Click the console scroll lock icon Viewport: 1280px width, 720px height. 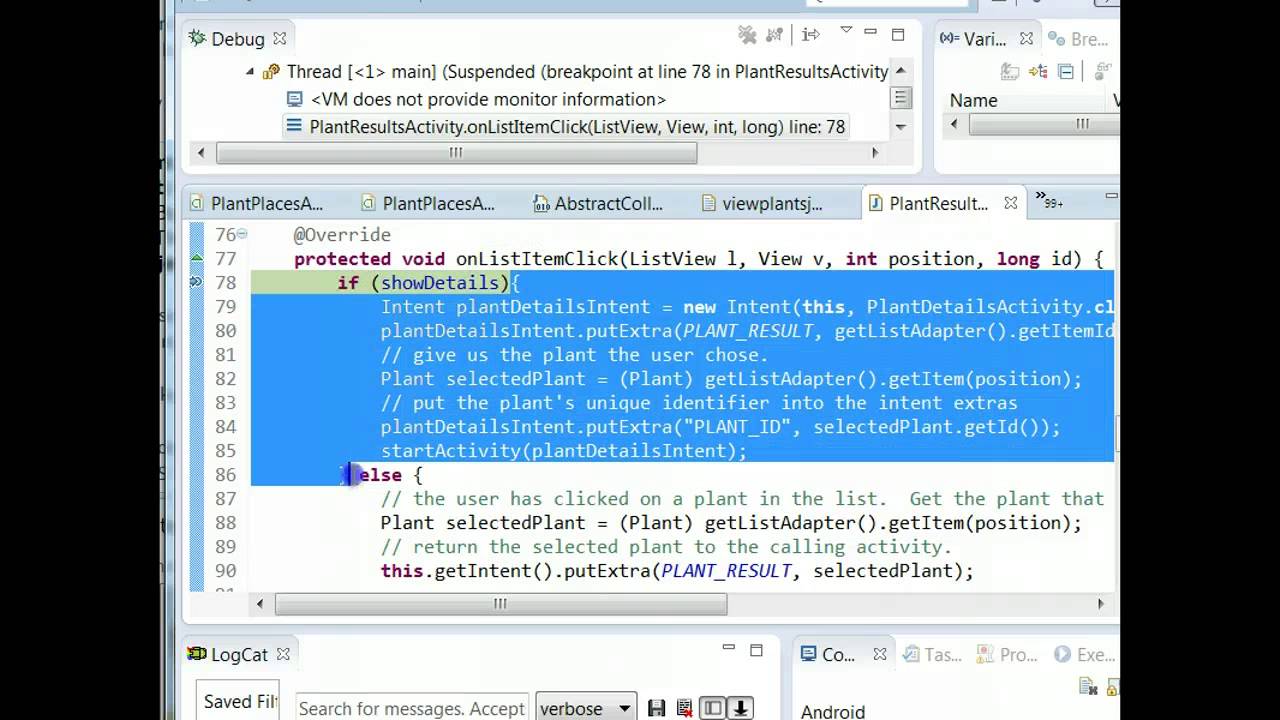[x=1113, y=687]
